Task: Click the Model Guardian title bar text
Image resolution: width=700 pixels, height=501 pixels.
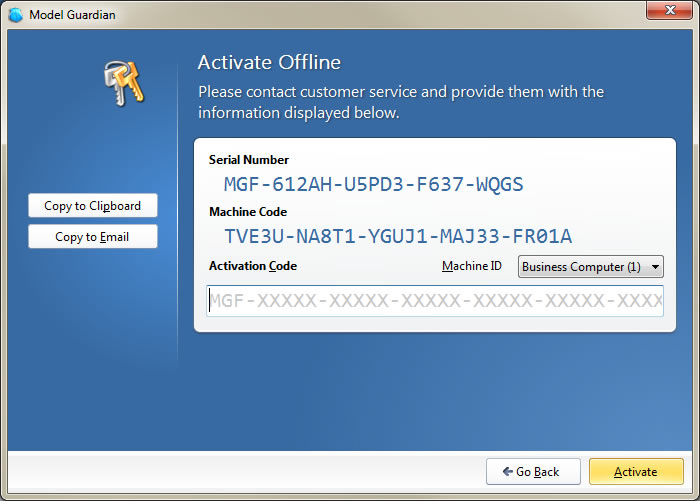Action: [72, 15]
